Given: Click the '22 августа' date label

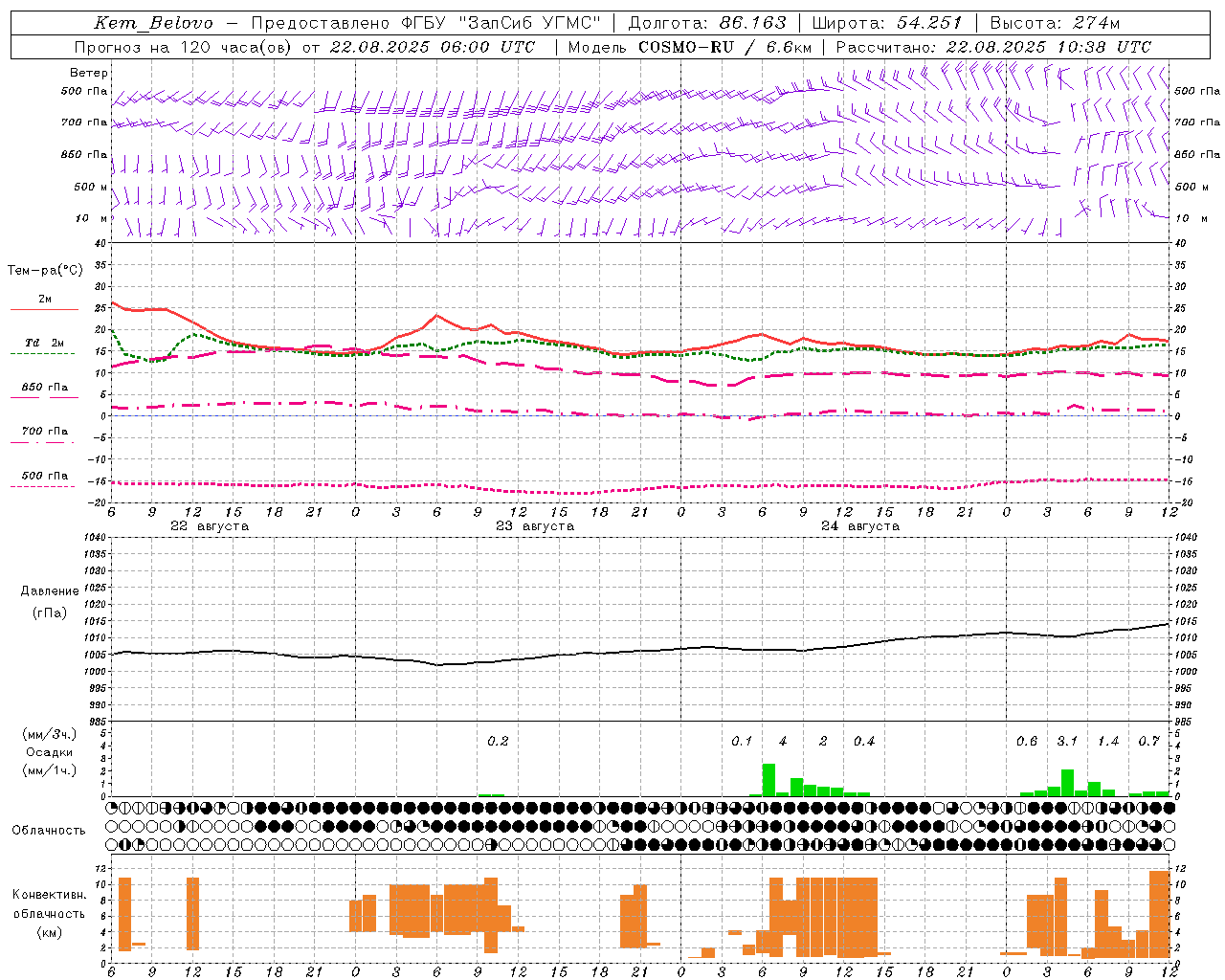Looking at the screenshot, I should click(210, 526).
